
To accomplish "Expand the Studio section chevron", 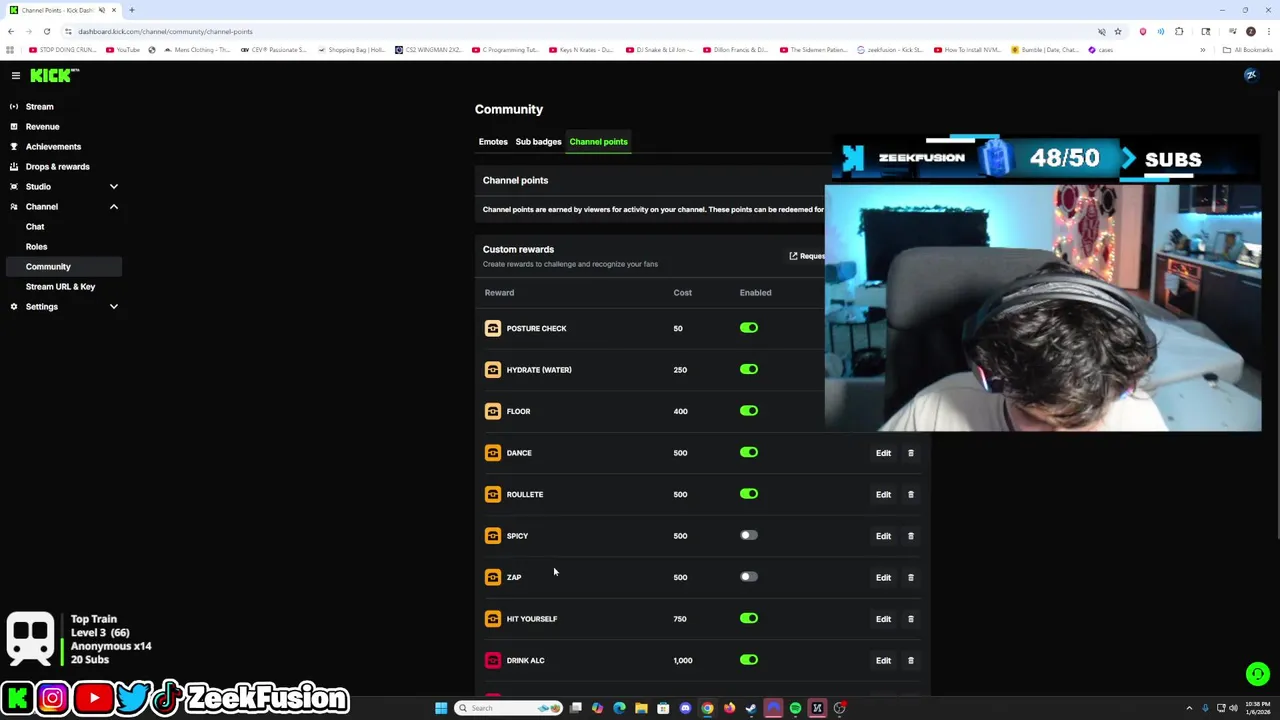I will [113, 186].
